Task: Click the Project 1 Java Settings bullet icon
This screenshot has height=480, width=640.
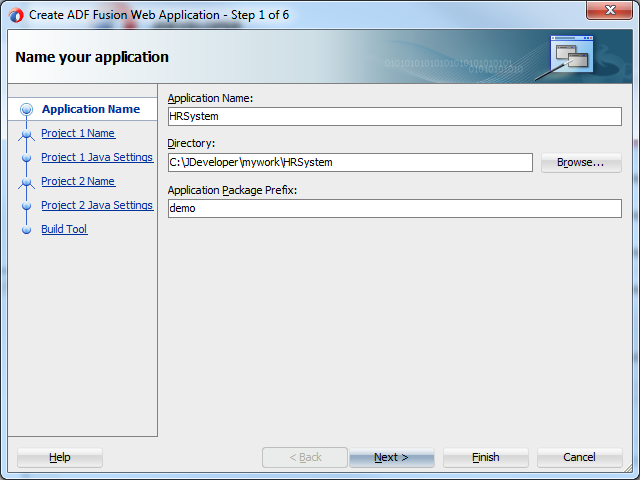Action: click(x=27, y=158)
